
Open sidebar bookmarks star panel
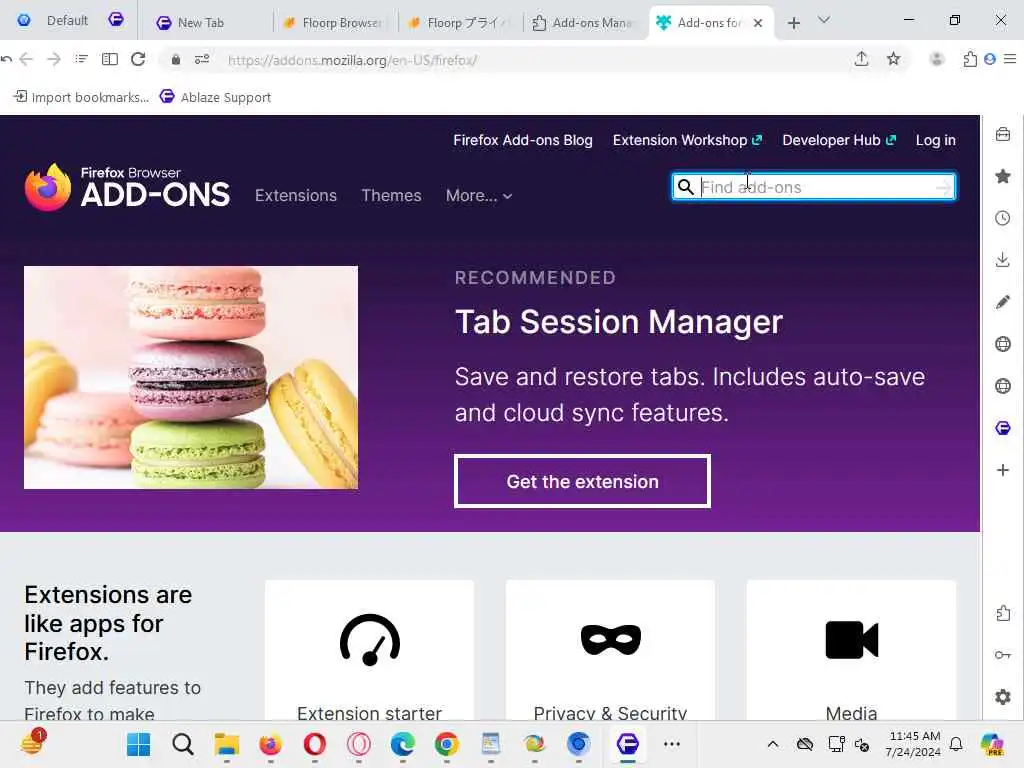click(x=1003, y=176)
